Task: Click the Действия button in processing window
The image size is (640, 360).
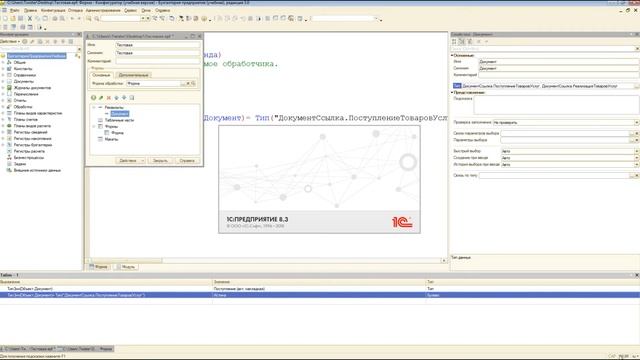Action: (x=130, y=161)
